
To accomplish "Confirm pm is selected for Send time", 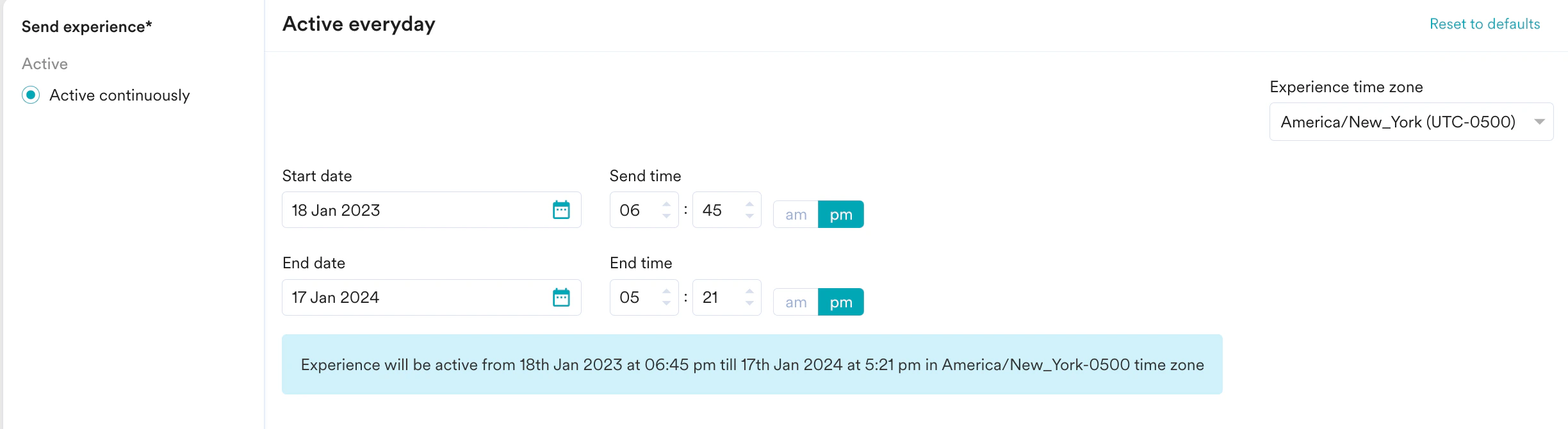I will point(841,214).
